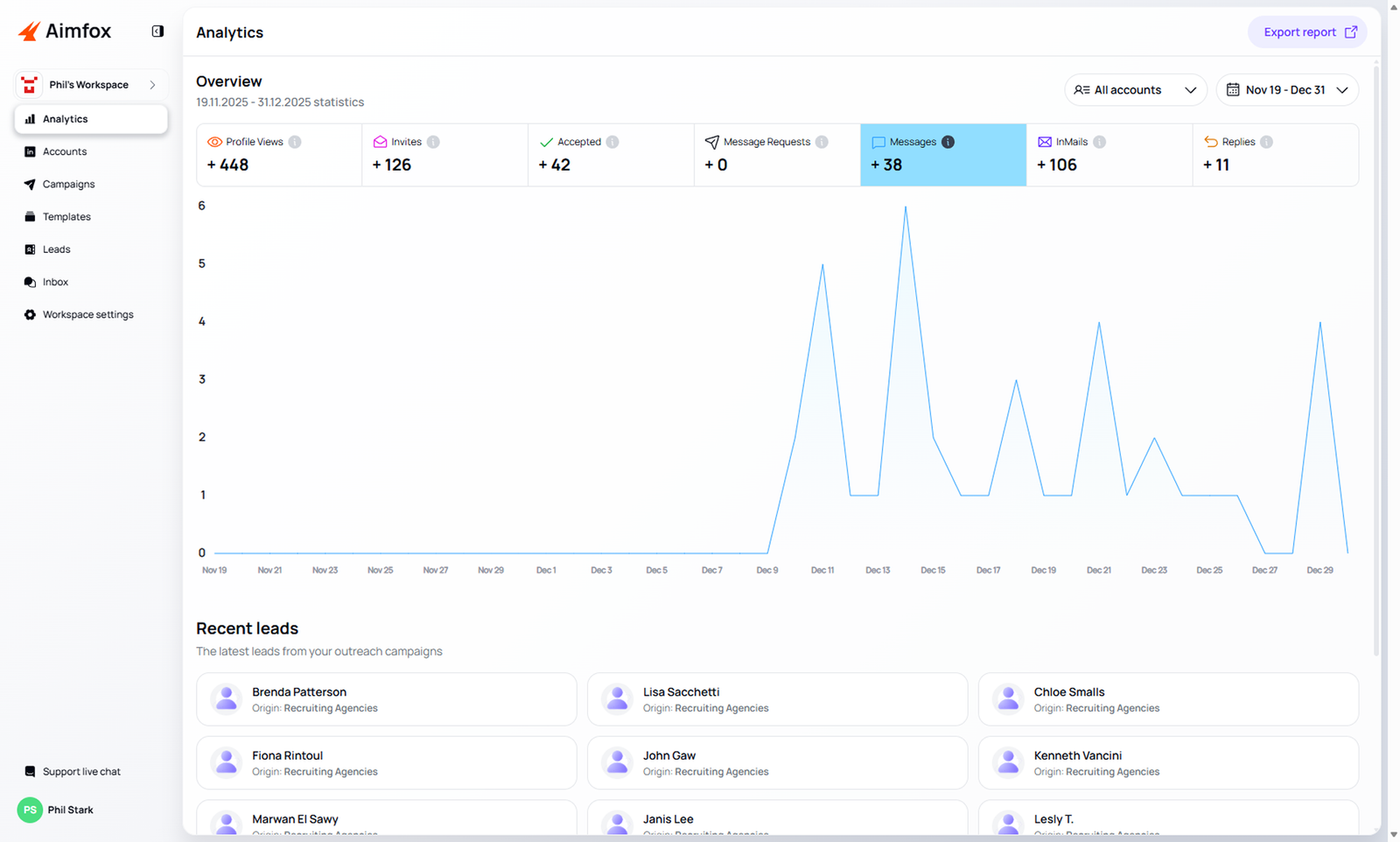Viewport: 1400px width, 842px height.
Task: Click the info icon next to InMails
Action: click(x=1099, y=142)
